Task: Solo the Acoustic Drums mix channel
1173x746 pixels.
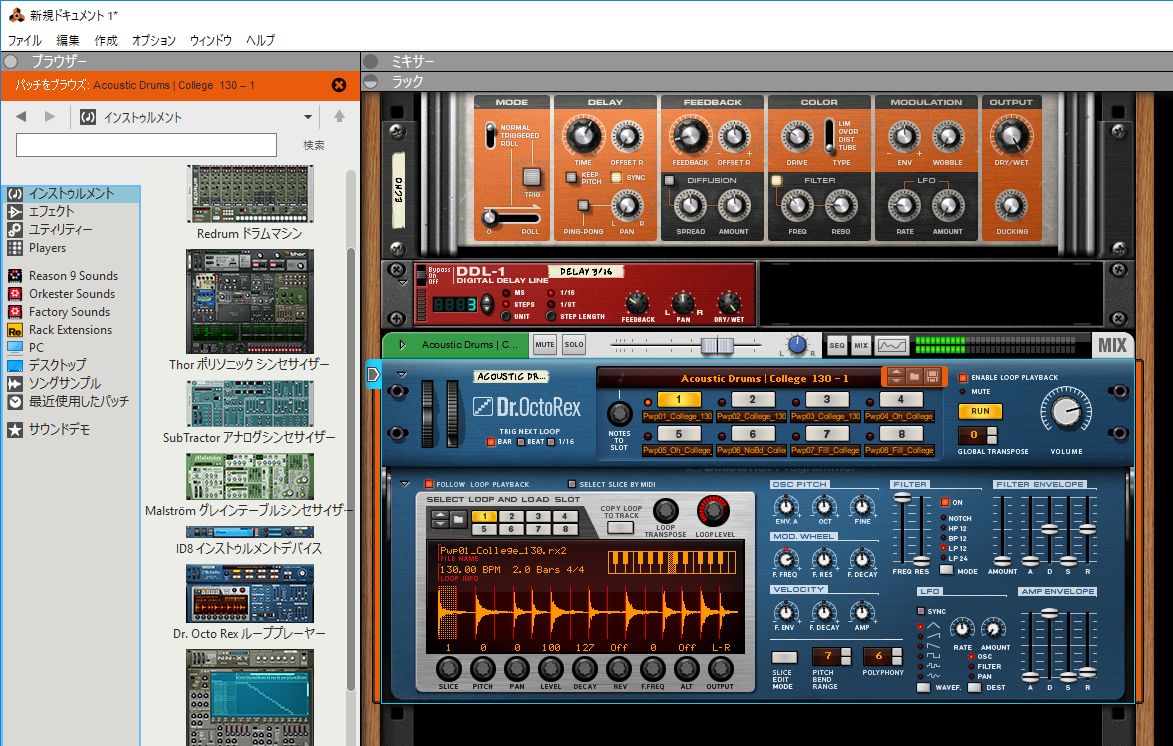Action: (574, 345)
